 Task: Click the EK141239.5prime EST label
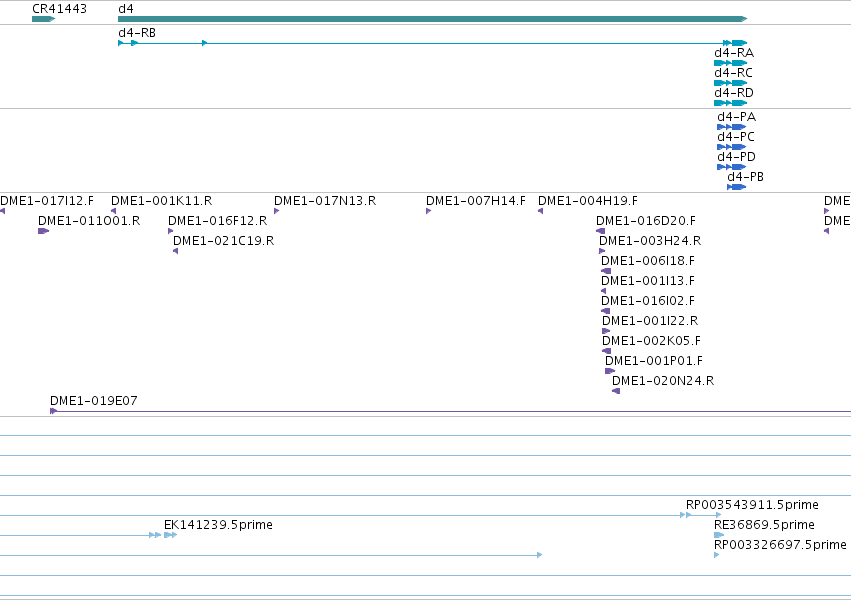[218, 525]
